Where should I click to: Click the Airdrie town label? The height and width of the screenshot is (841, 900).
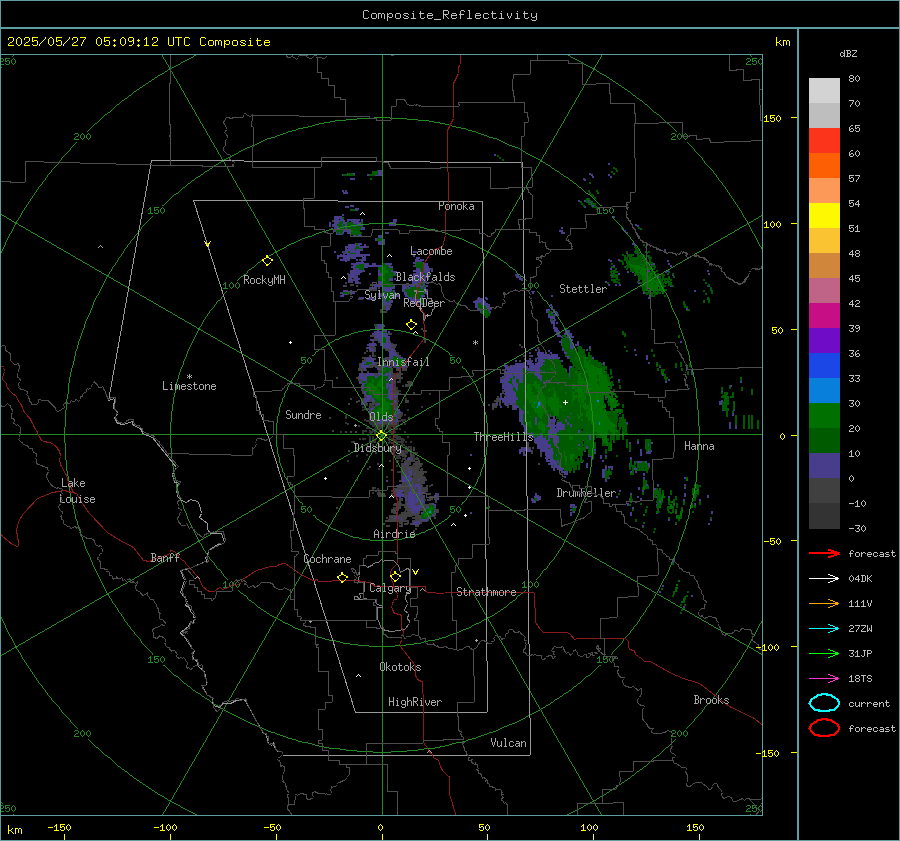tap(394, 534)
